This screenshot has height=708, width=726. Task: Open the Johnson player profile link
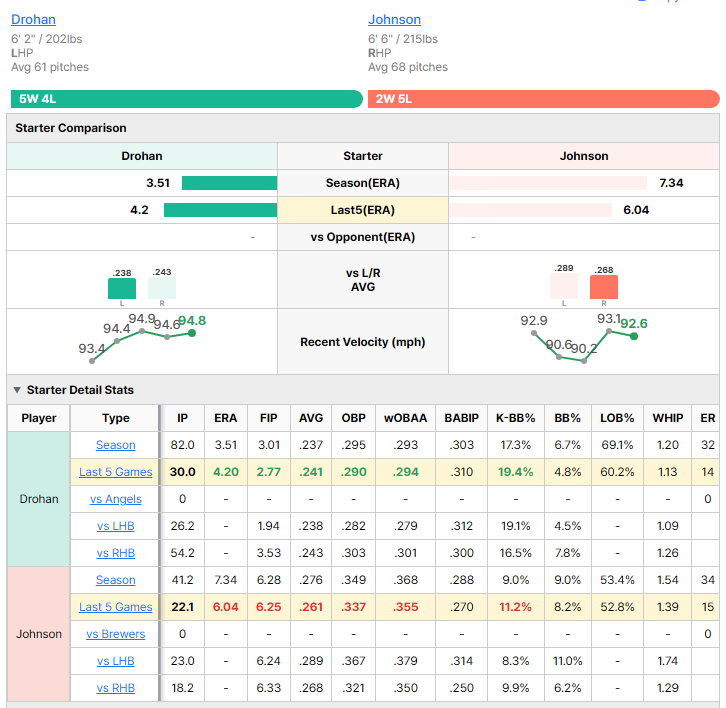pos(394,19)
